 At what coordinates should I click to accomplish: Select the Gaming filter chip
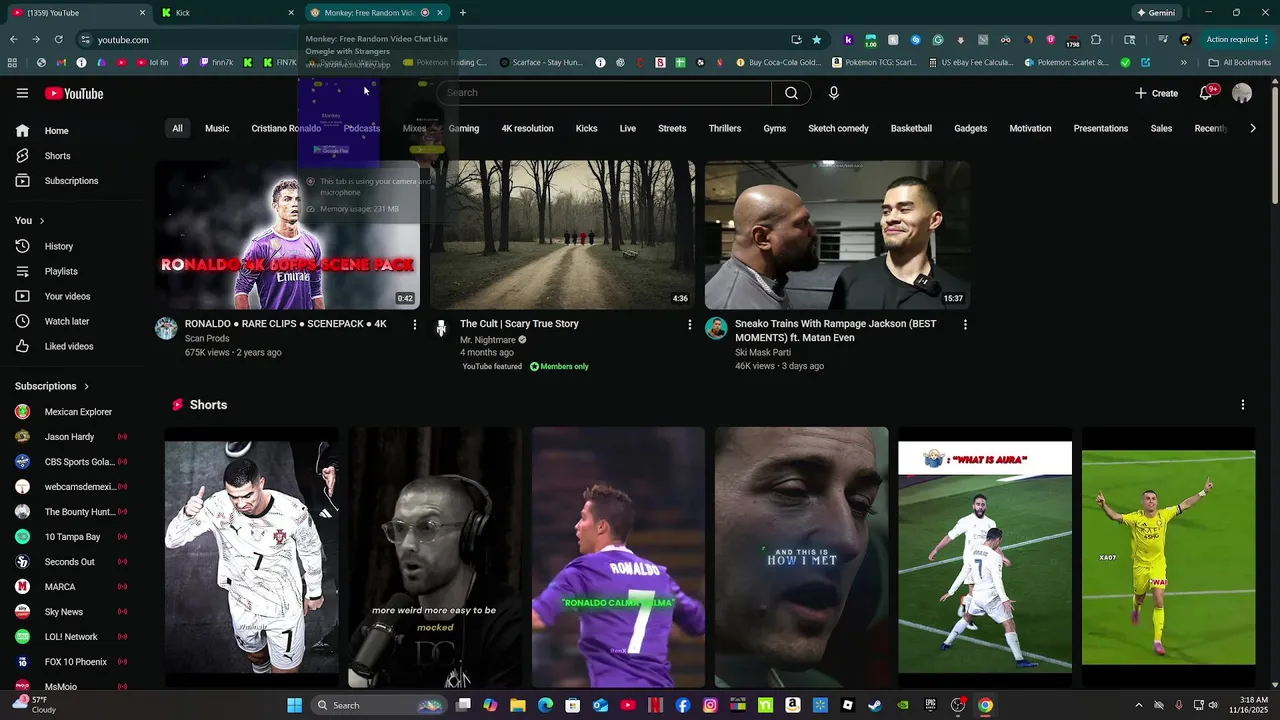pyautogui.click(x=464, y=129)
